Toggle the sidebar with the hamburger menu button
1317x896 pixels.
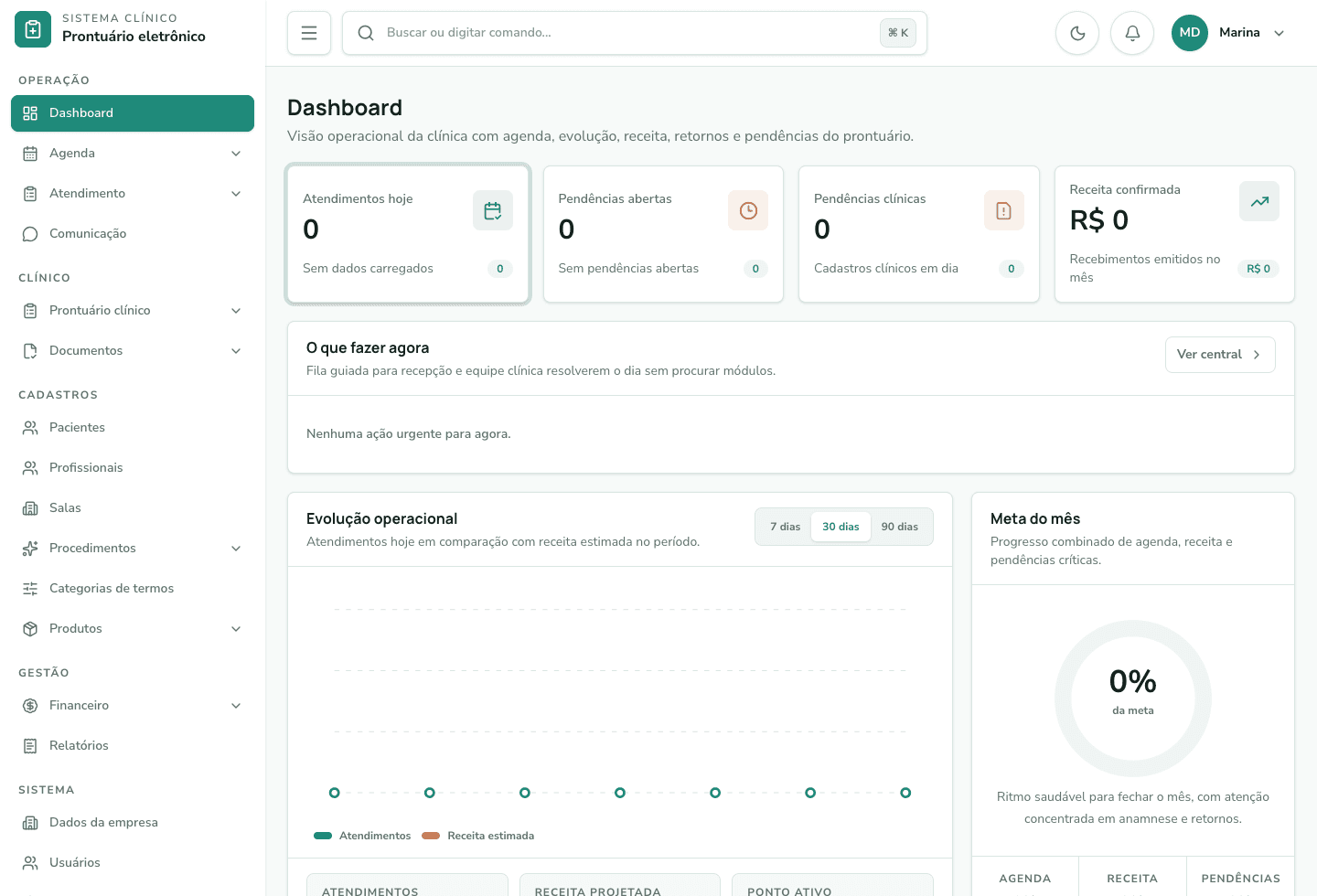click(309, 33)
